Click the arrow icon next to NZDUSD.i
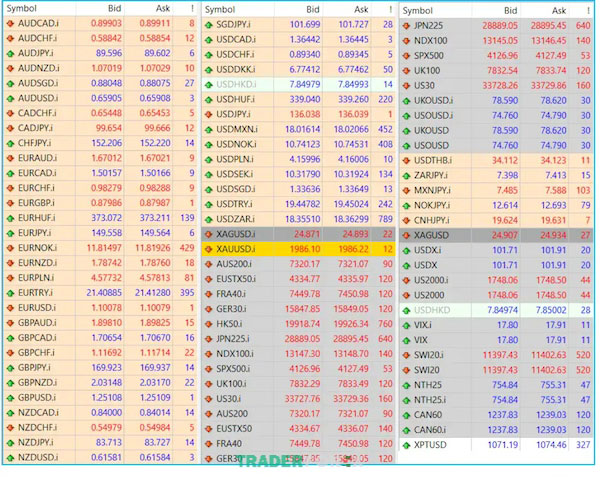Viewport: 600px width, 477px height. coord(10,457)
